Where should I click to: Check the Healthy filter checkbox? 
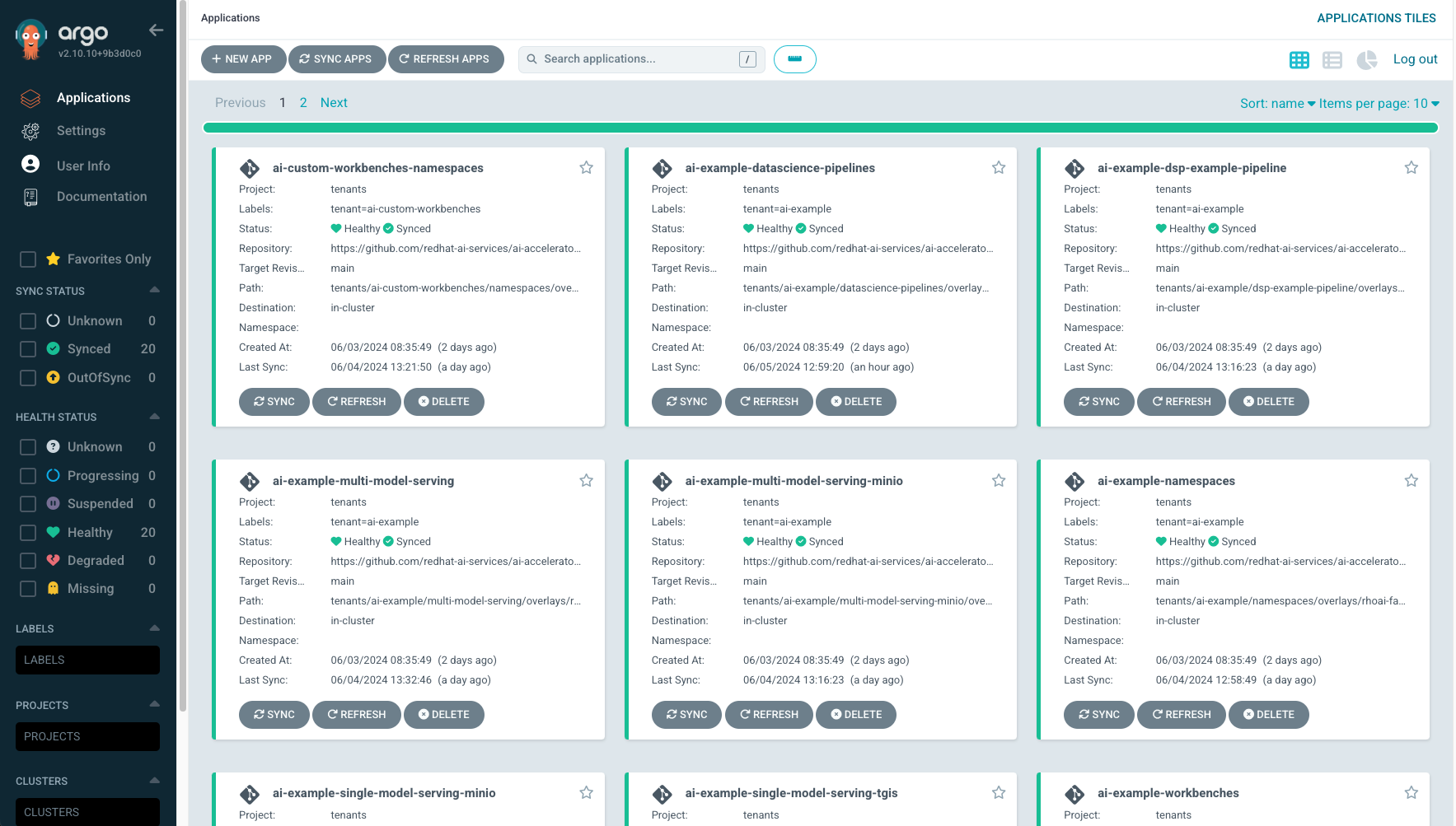point(28,533)
